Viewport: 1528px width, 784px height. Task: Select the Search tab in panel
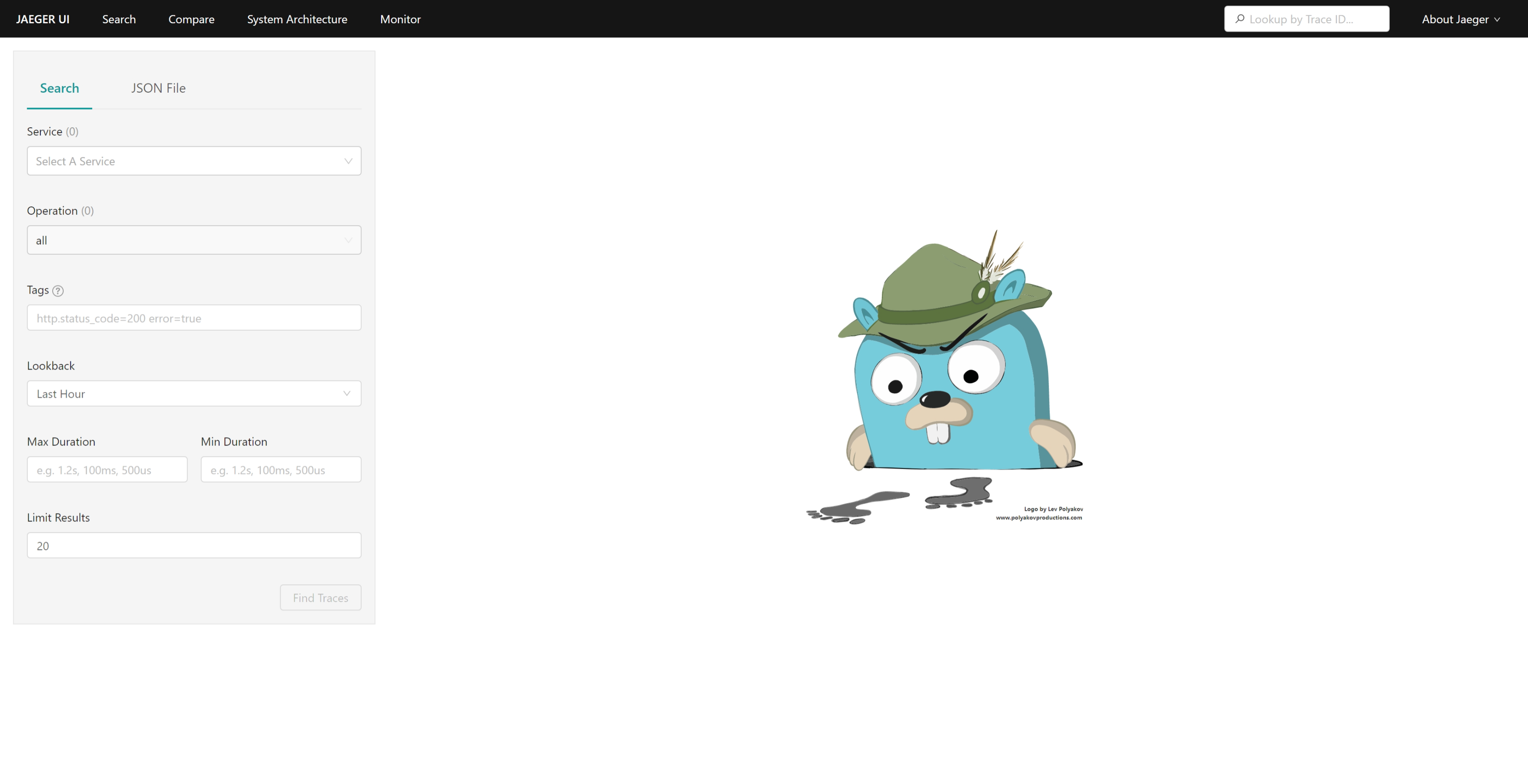tap(59, 88)
